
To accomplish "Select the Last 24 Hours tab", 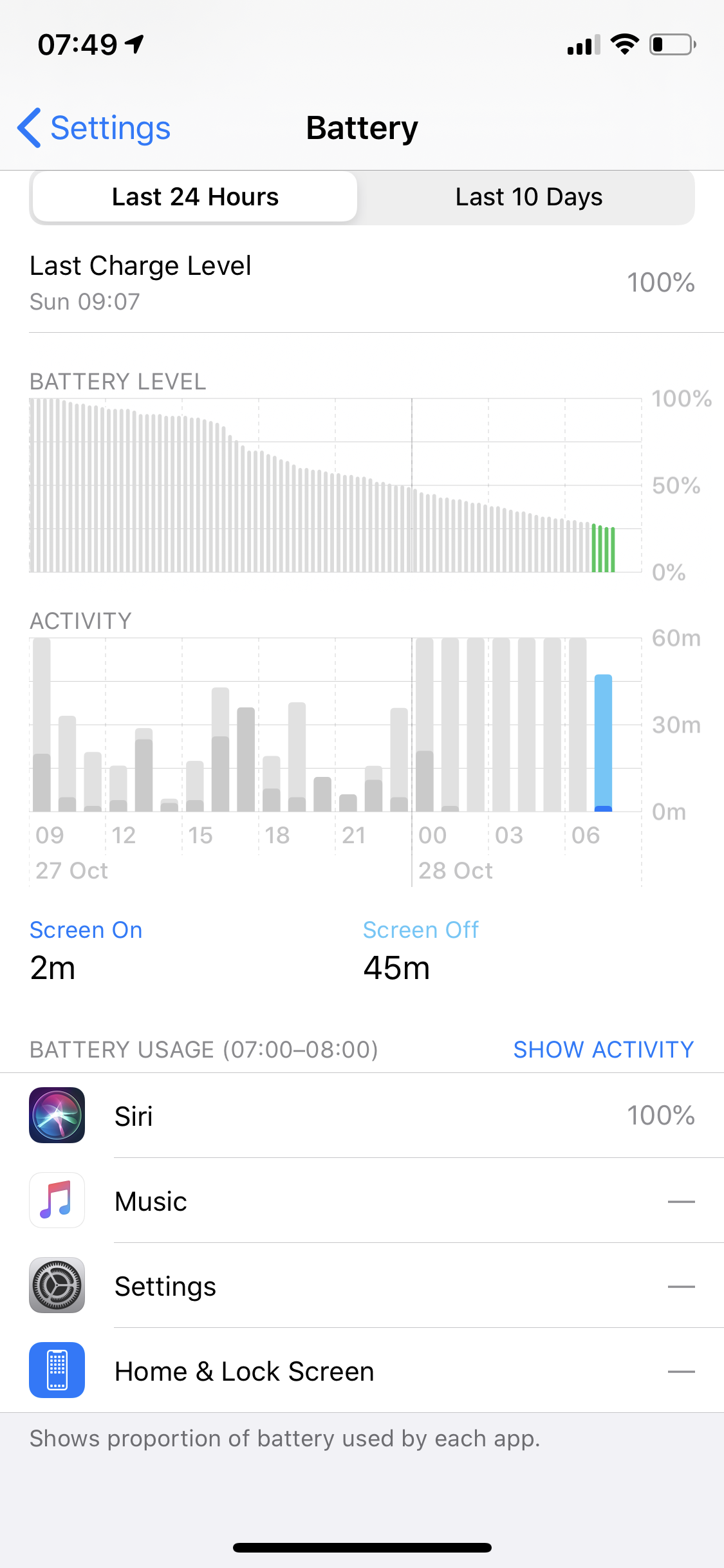I will 195,197.
